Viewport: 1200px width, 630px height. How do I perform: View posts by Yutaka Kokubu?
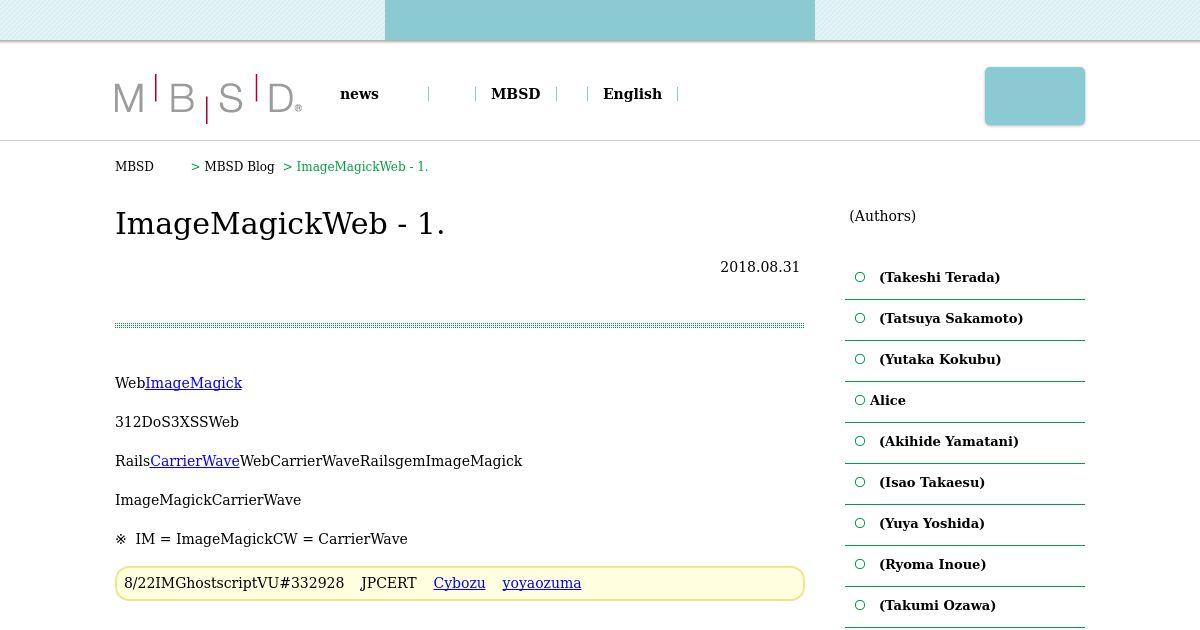pyautogui.click(x=940, y=360)
